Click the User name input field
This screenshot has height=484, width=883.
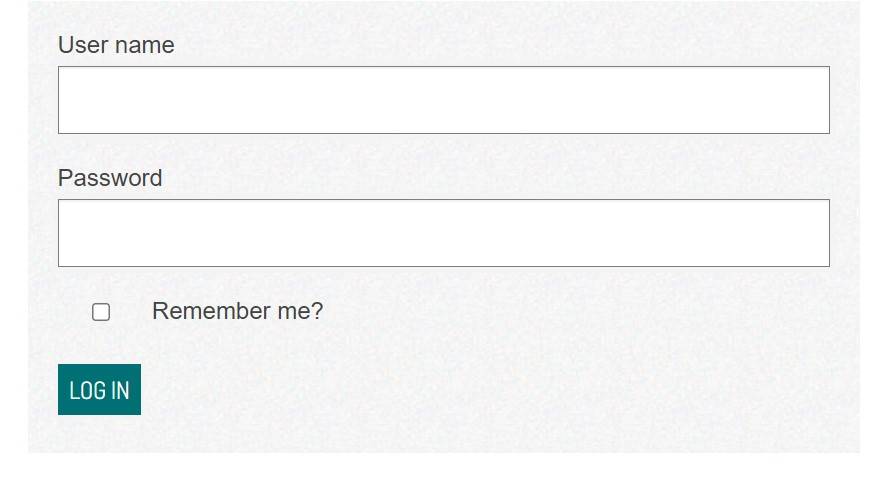(x=443, y=100)
